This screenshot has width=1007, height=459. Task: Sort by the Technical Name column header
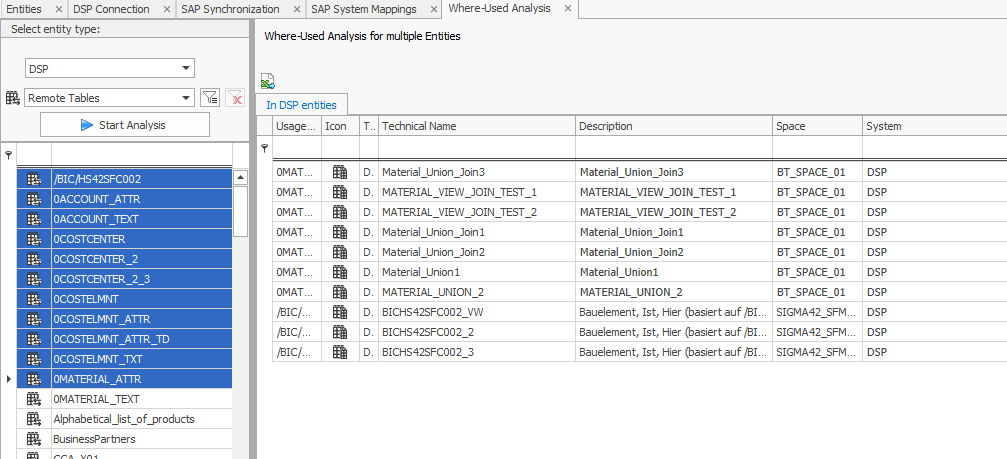(476, 126)
